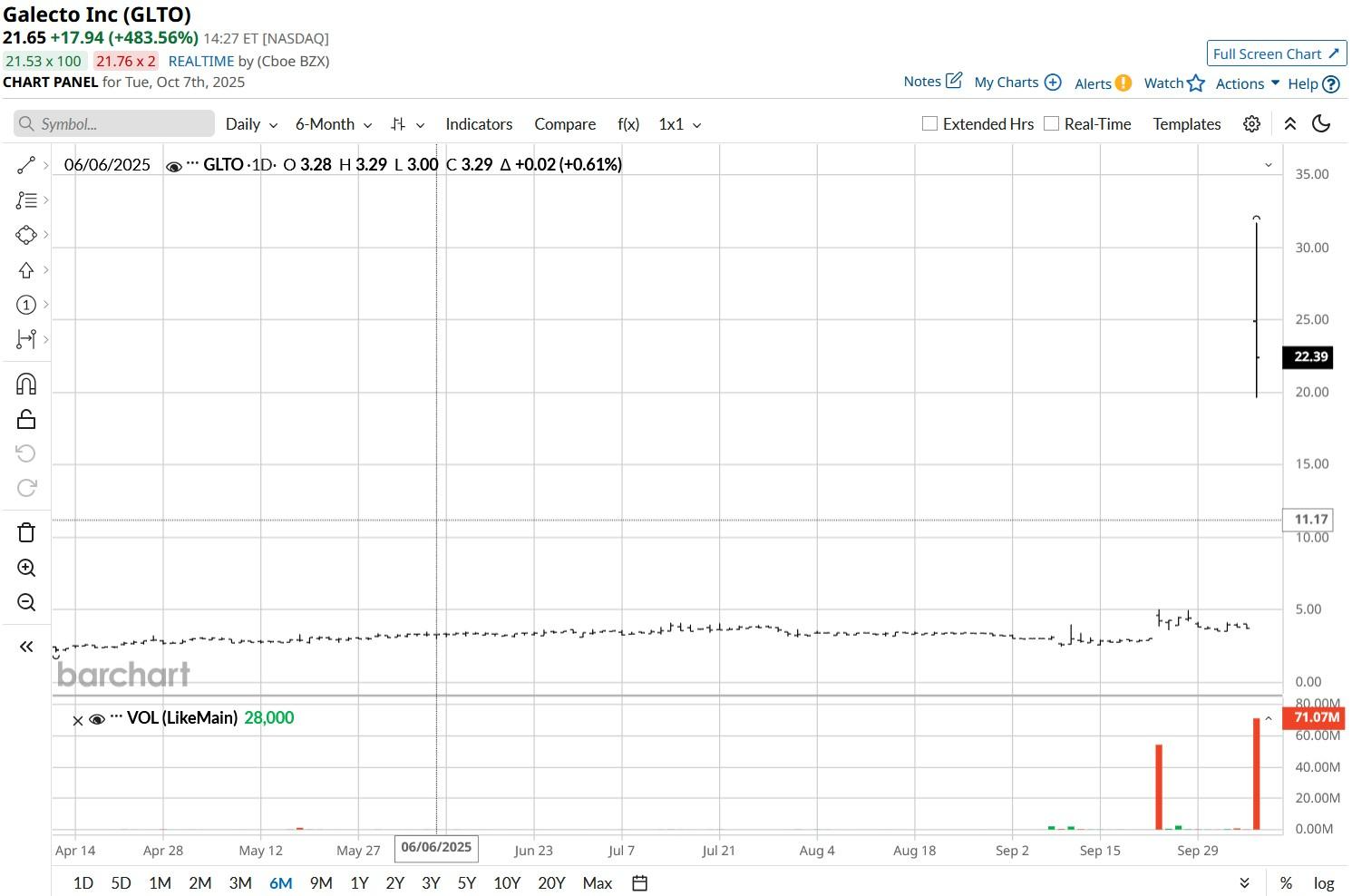Click the 11.17 crosshair price label

pyautogui.click(x=1308, y=520)
